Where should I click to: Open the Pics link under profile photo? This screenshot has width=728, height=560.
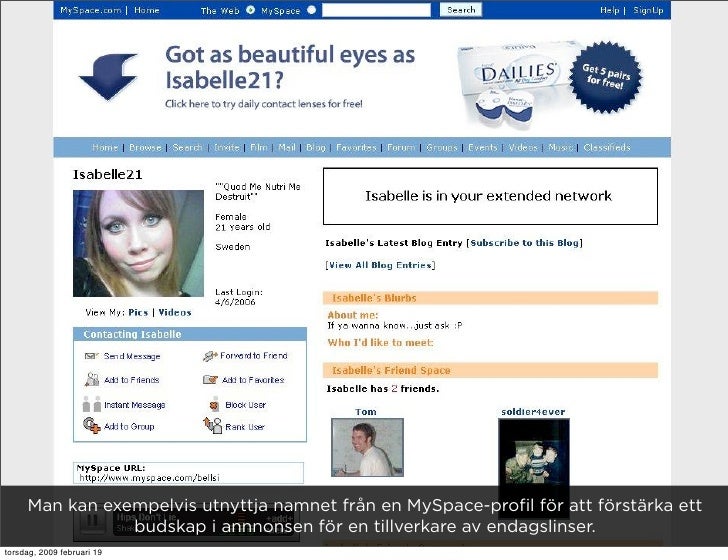tap(138, 313)
